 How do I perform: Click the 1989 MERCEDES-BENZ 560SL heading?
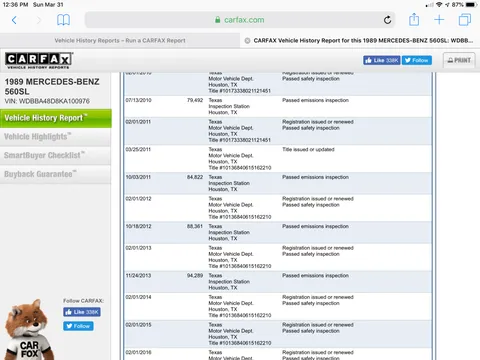52,86
